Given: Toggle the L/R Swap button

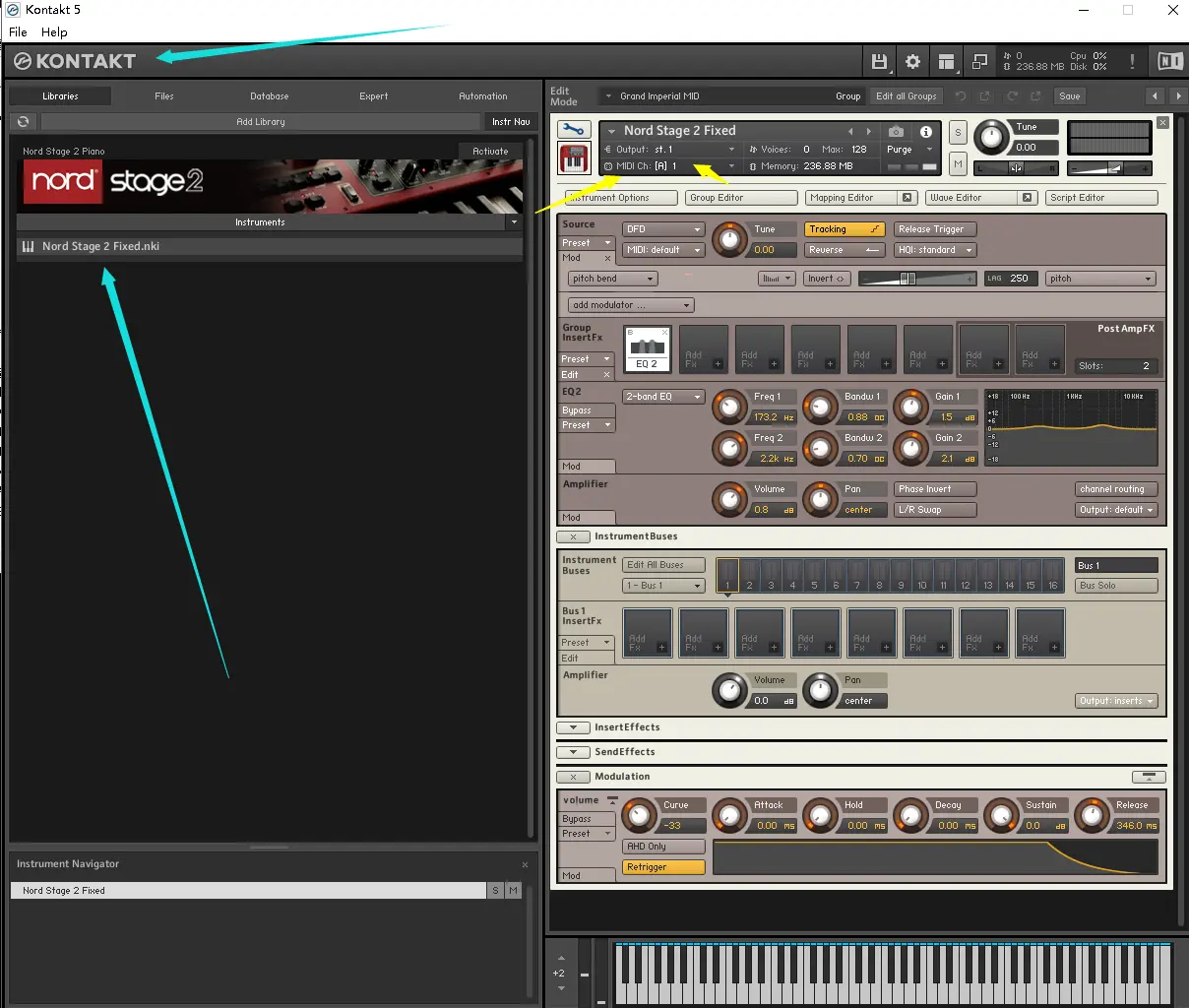Looking at the screenshot, I should [935, 510].
